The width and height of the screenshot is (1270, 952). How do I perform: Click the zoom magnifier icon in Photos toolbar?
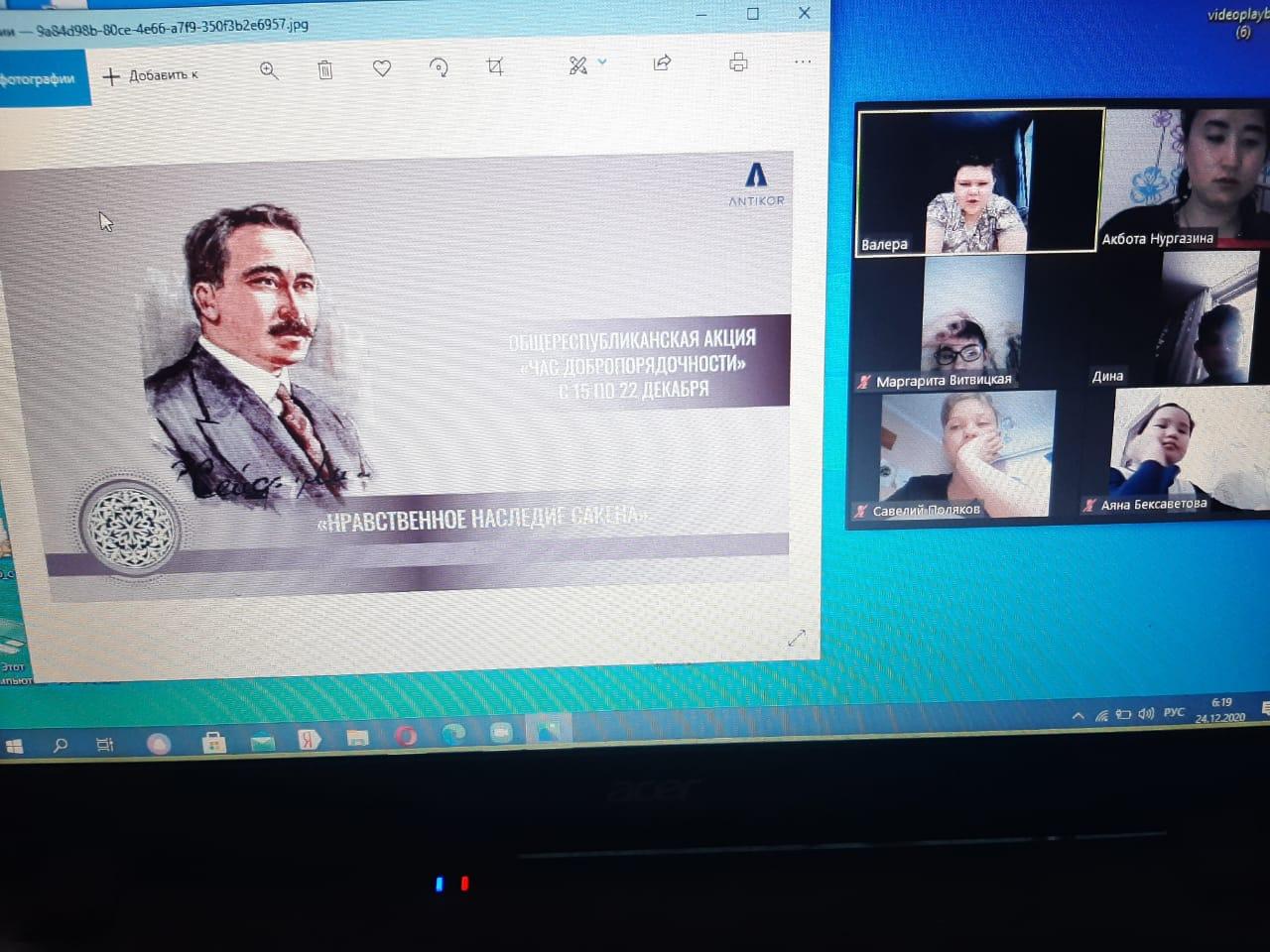pos(269,70)
